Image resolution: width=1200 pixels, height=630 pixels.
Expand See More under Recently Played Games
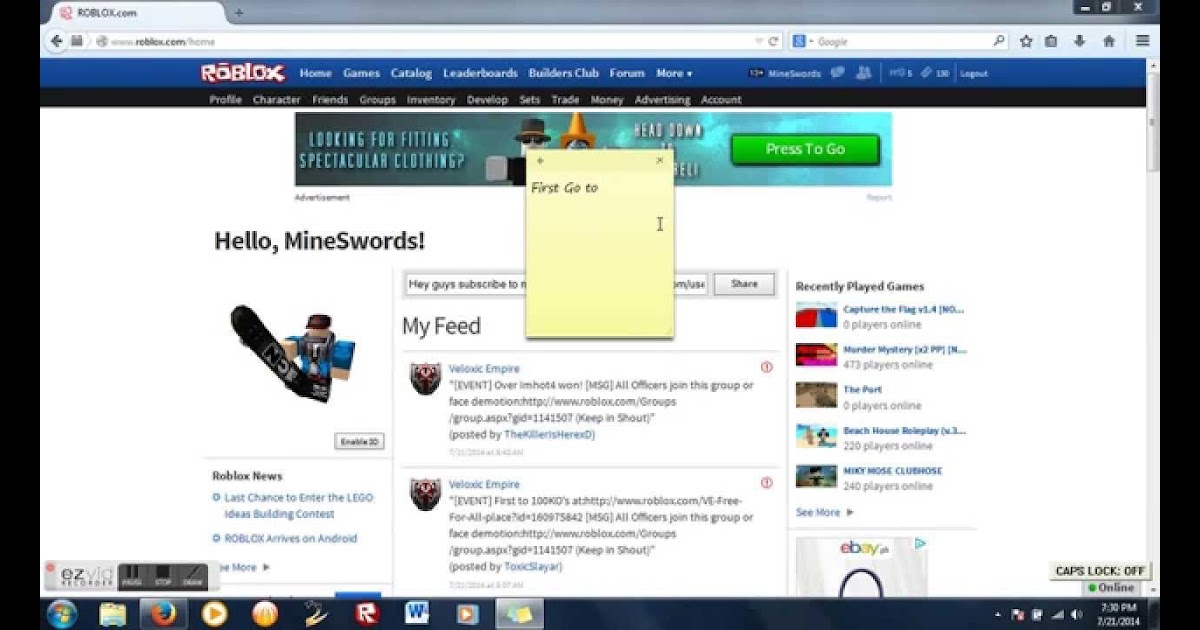825,512
